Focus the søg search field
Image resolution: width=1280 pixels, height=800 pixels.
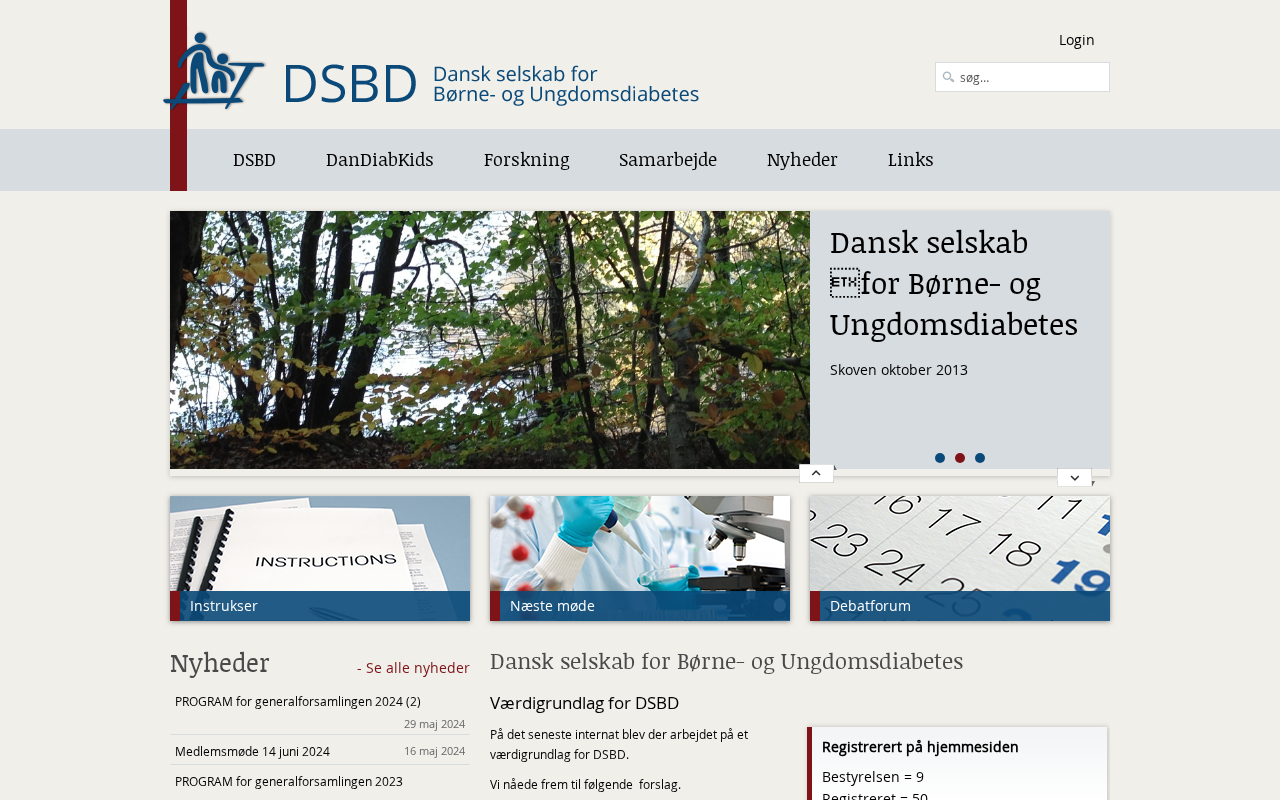pyautogui.click(x=1022, y=77)
